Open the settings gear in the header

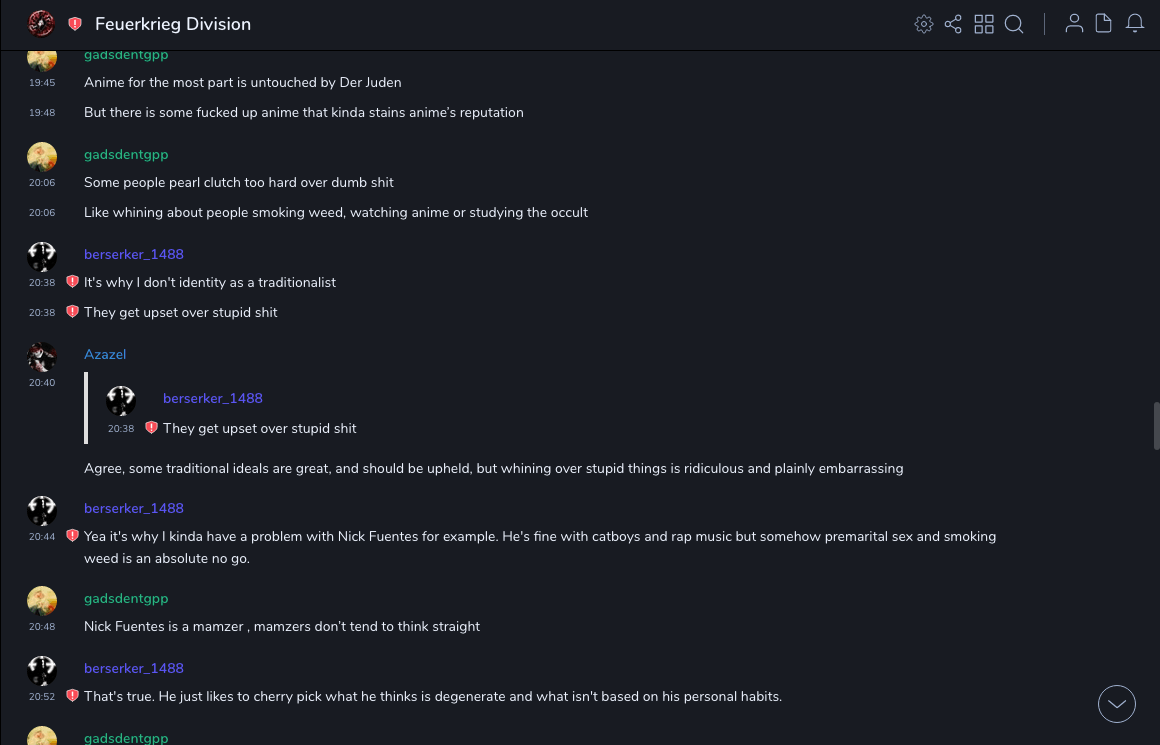pyautogui.click(x=924, y=24)
